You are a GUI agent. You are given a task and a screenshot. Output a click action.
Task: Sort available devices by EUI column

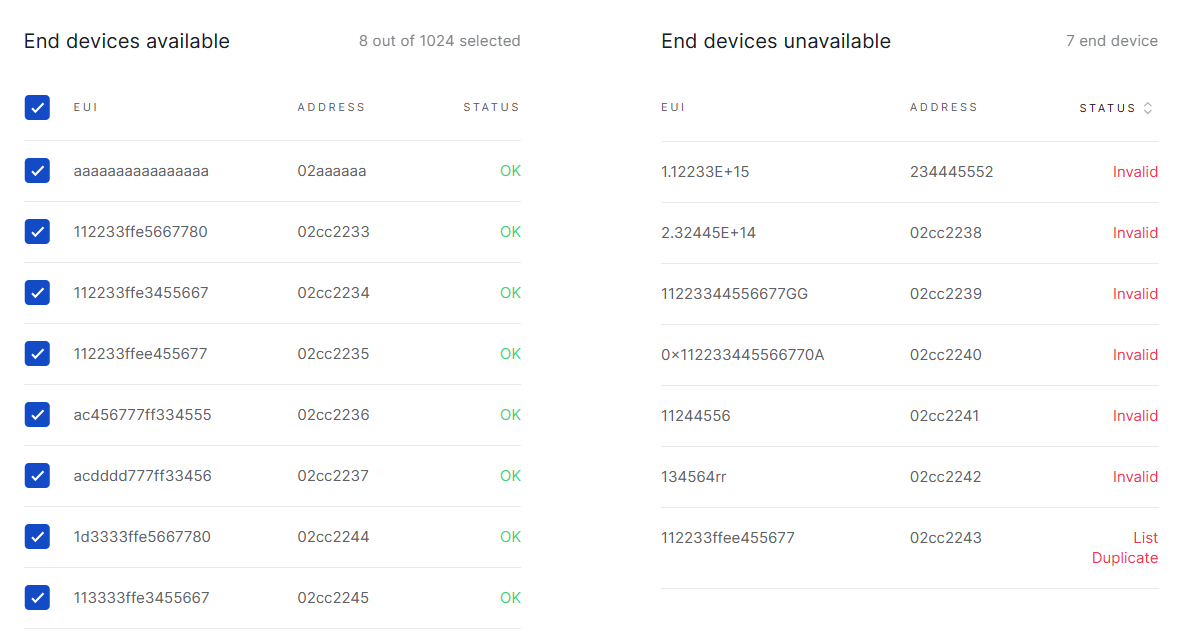tap(86, 107)
